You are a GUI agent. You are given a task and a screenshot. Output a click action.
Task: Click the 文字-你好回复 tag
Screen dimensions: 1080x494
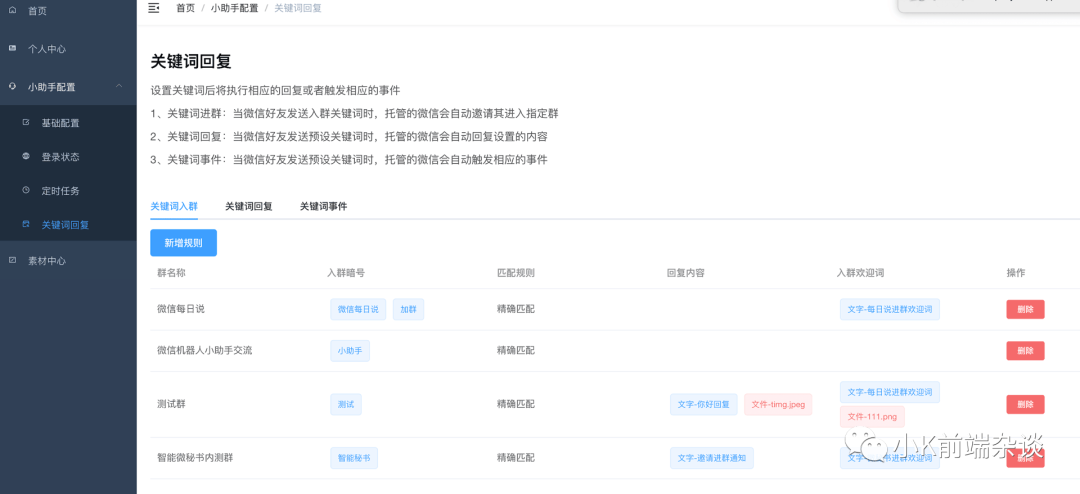(x=704, y=404)
